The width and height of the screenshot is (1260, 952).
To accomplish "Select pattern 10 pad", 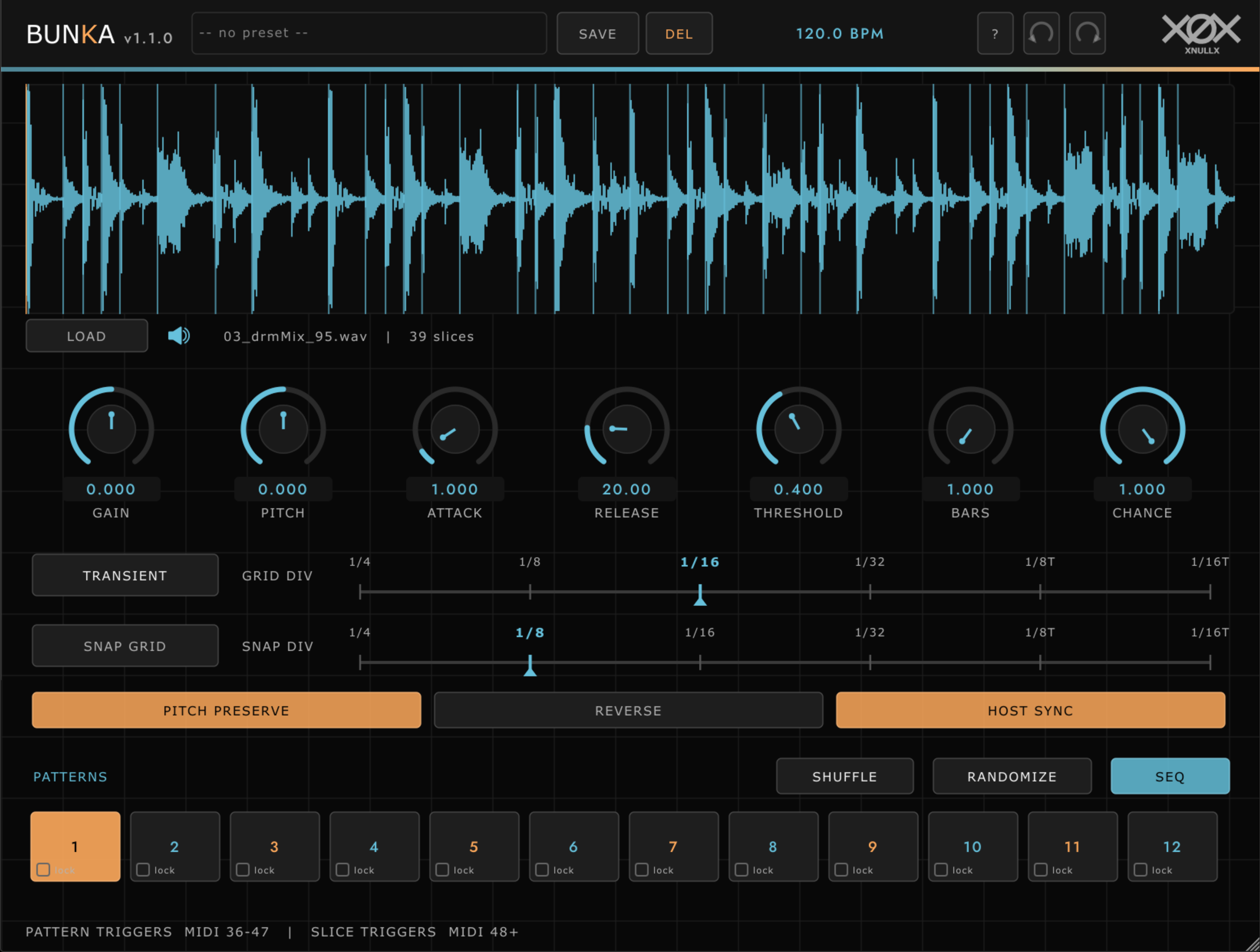I will coord(973,847).
